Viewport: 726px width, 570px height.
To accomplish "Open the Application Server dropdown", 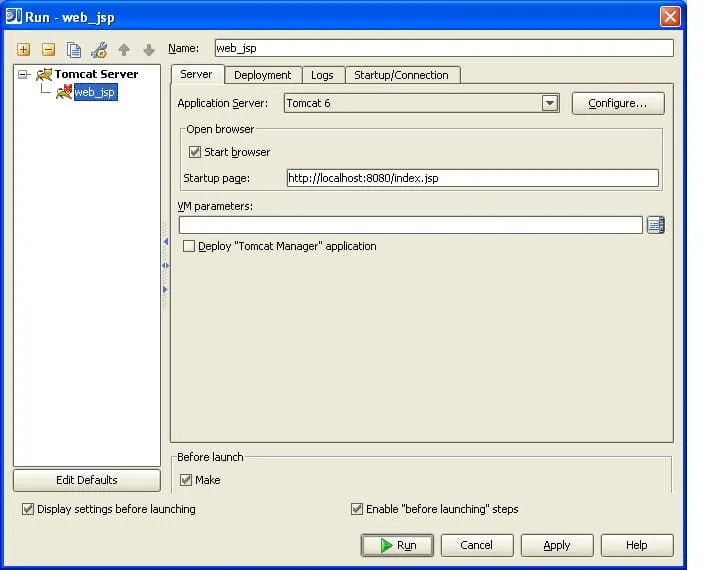I will pyautogui.click(x=549, y=103).
